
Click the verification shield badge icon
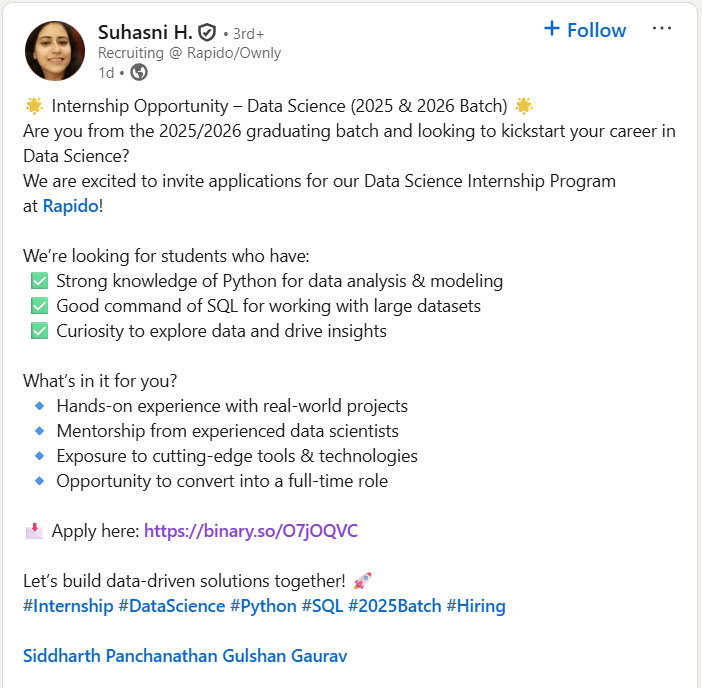point(207,32)
